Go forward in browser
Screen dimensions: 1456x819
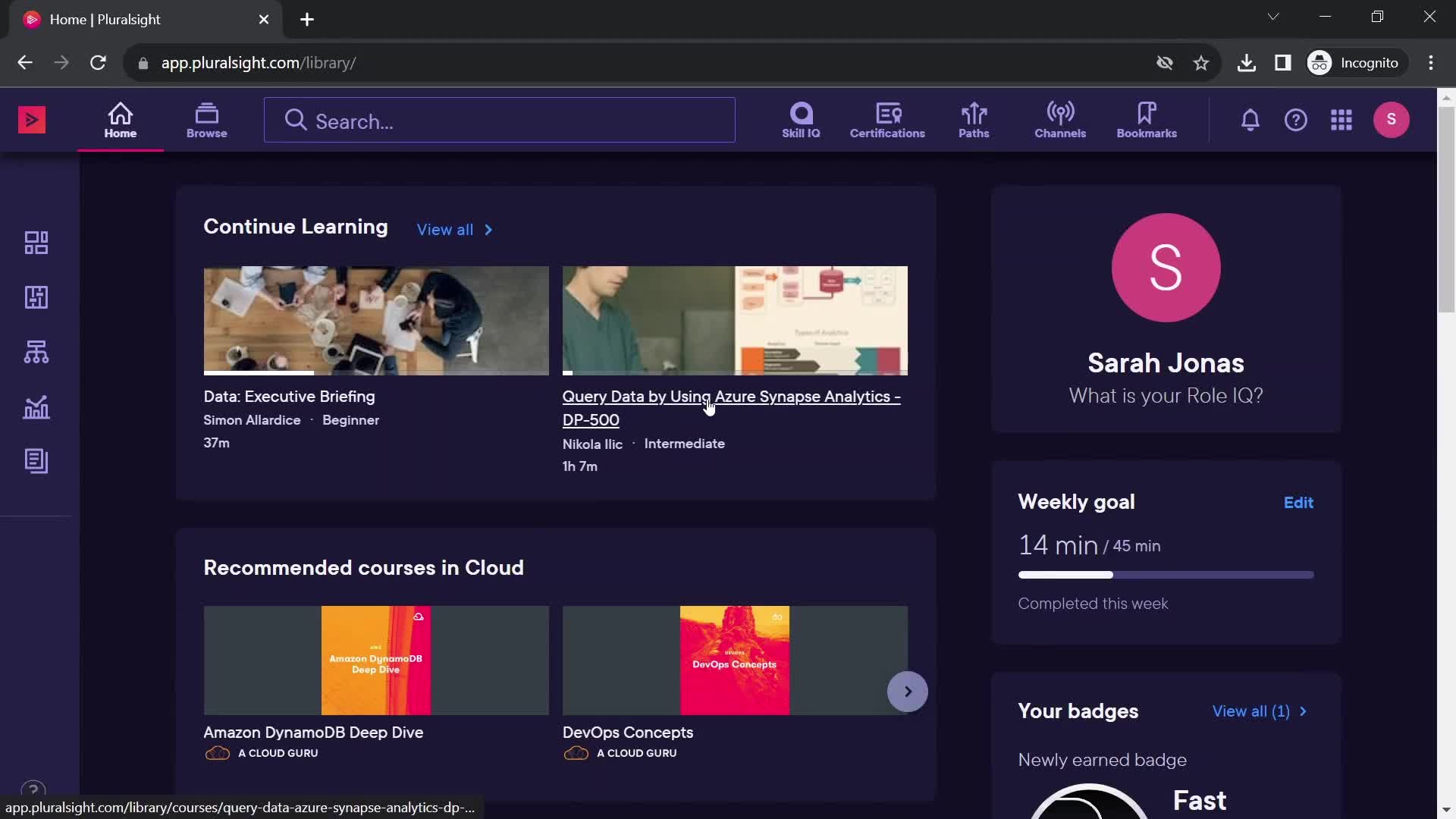[61, 63]
